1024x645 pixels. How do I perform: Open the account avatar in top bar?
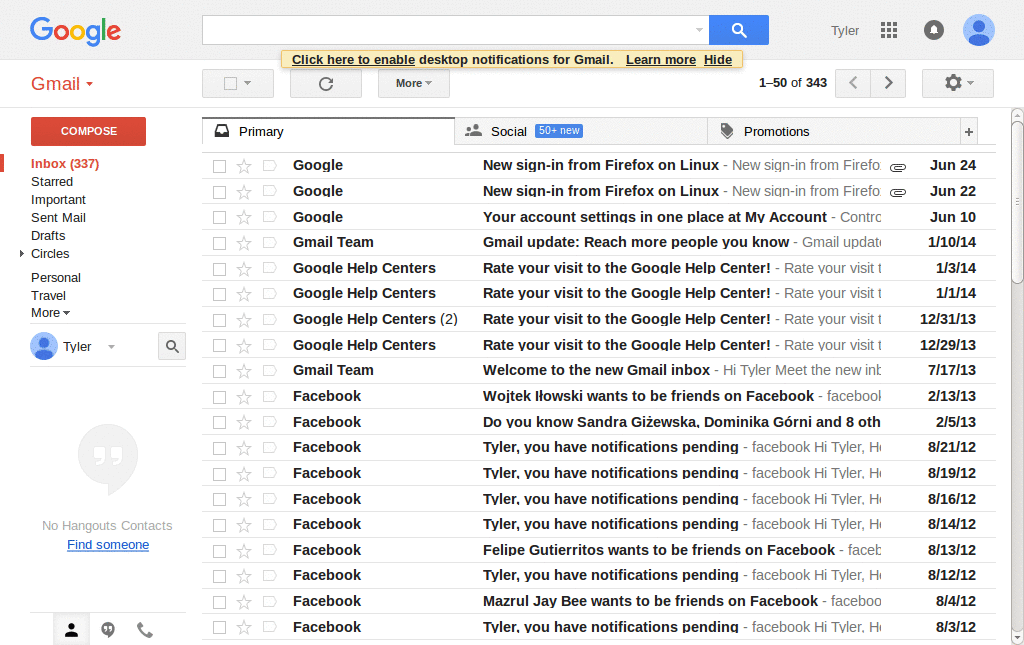978,30
